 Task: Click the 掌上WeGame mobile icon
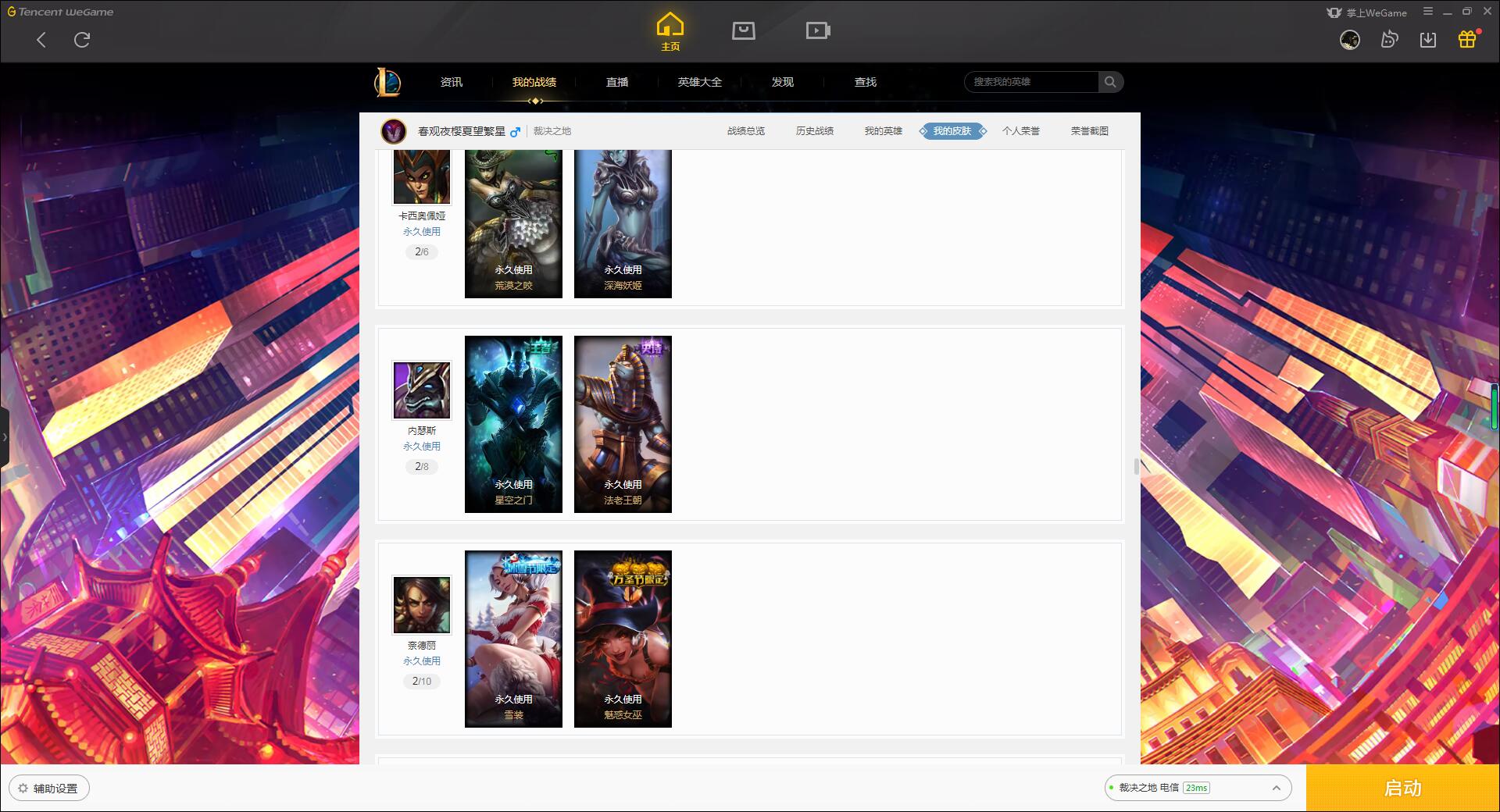coord(1334,12)
